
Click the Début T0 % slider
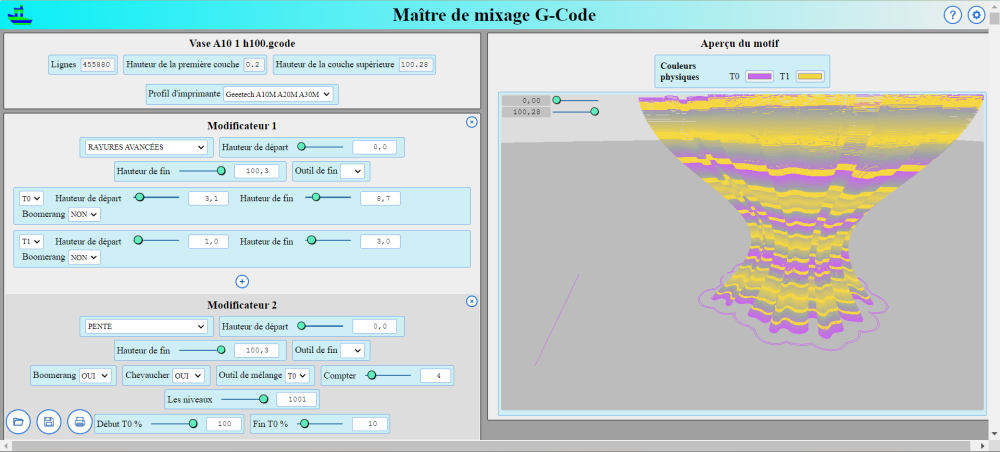click(175, 423)
